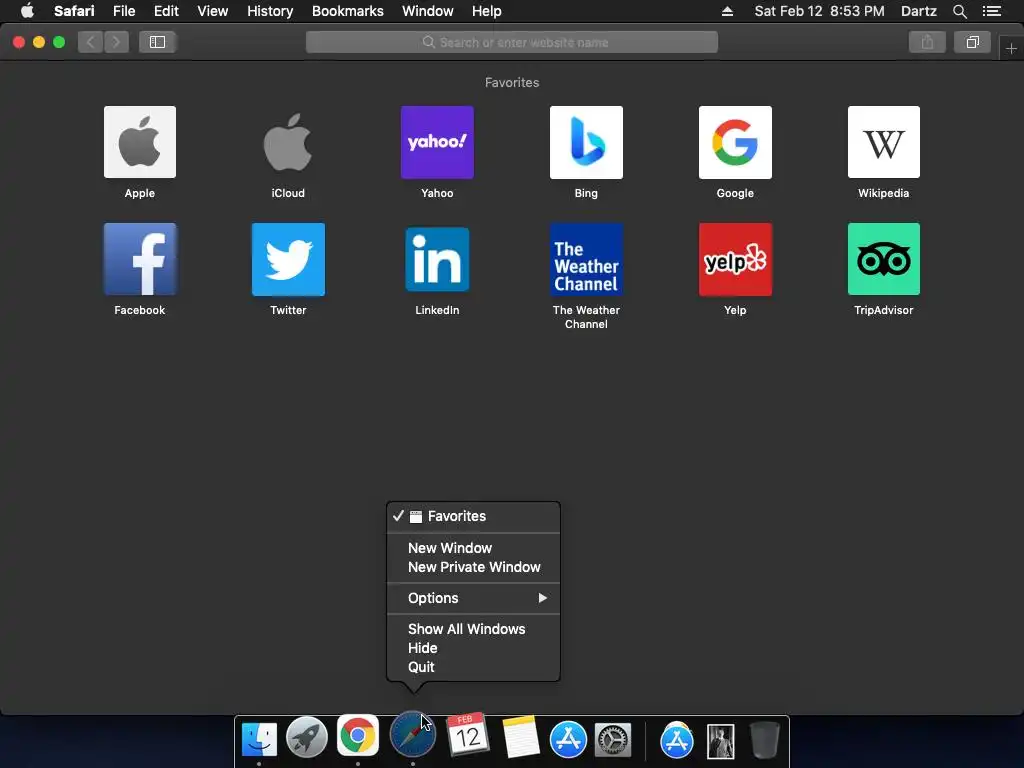
Task: Select the checked Favorites window entry
Action: pyautogui.click(x=473, y=517)
